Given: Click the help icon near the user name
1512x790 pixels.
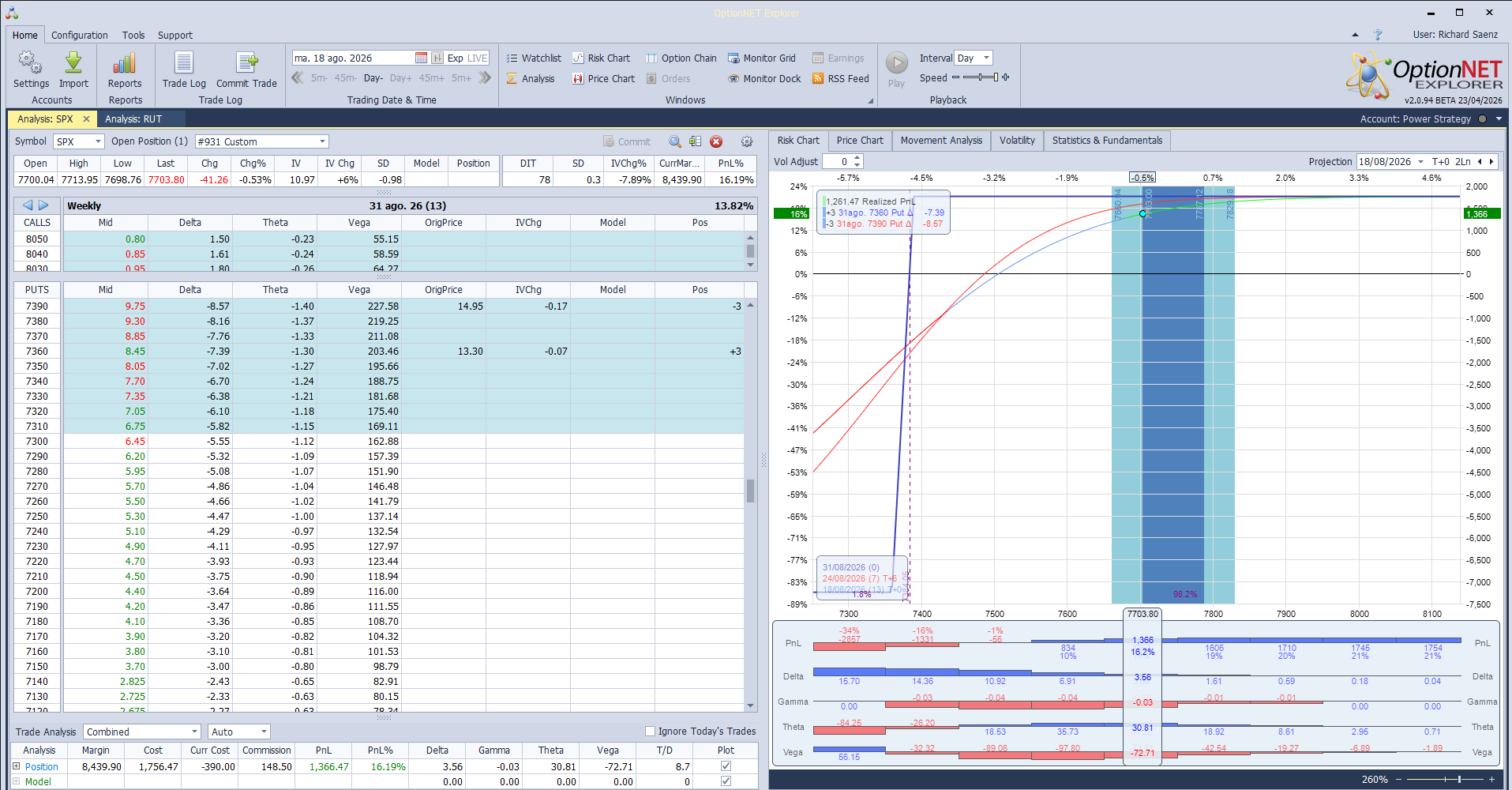Looking at the screenshot, I should pos(1378,35).
